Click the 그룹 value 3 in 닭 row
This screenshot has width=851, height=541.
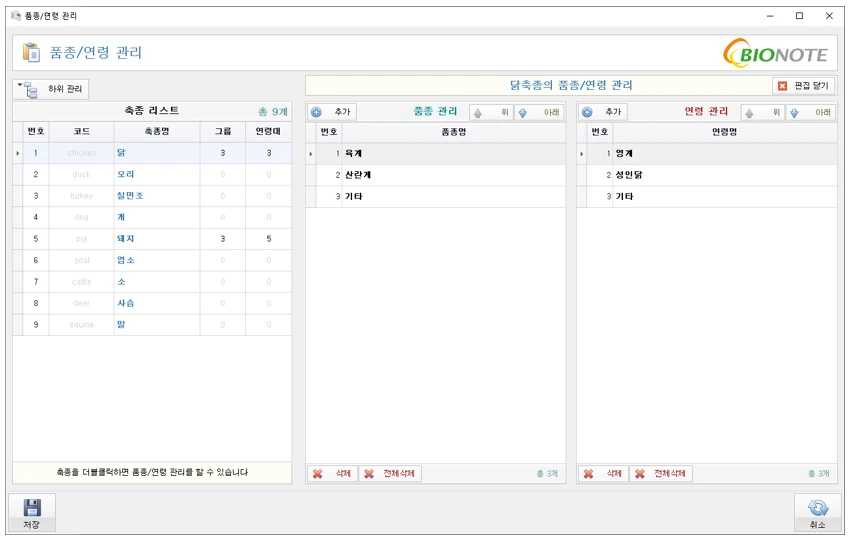point(223,153)
